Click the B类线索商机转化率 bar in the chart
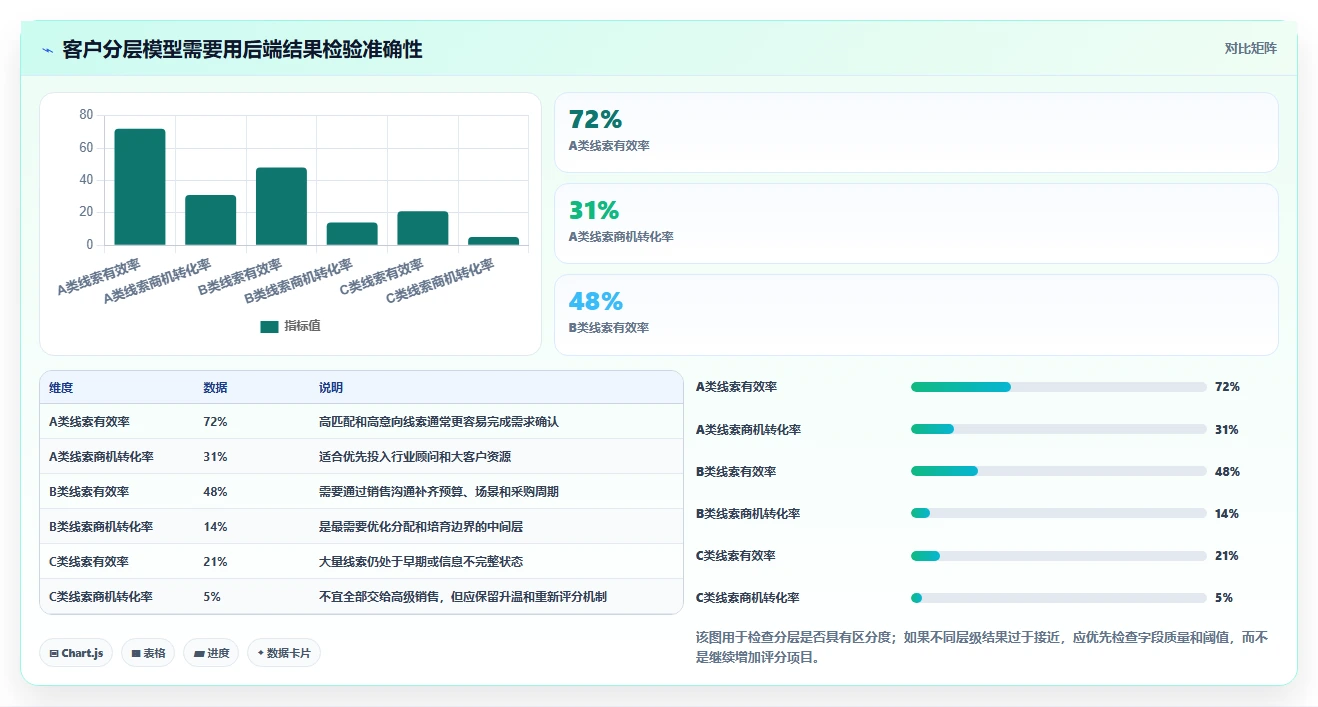 click(352, 234)
